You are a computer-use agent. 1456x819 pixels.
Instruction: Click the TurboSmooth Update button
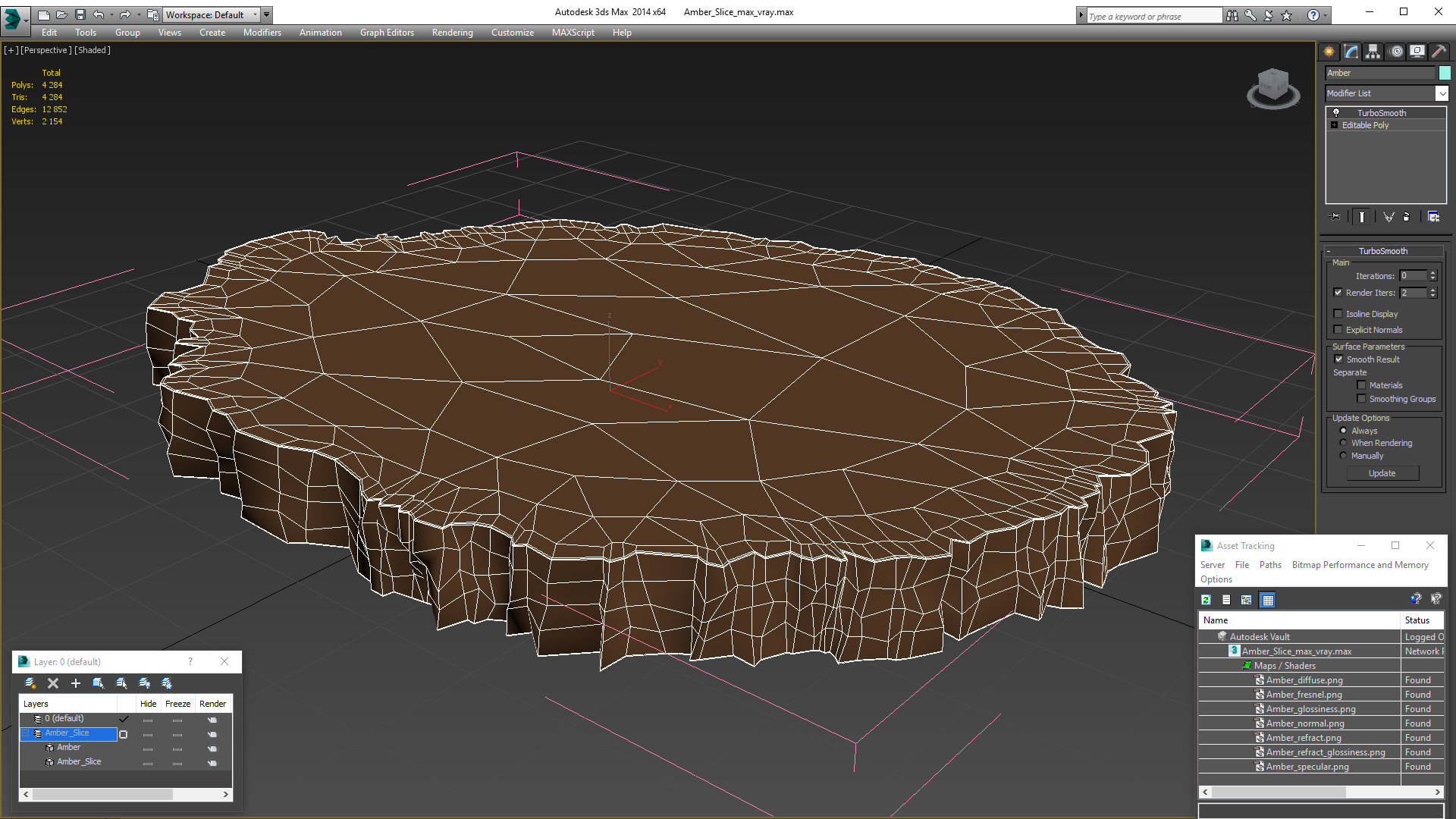point(1382,473)
